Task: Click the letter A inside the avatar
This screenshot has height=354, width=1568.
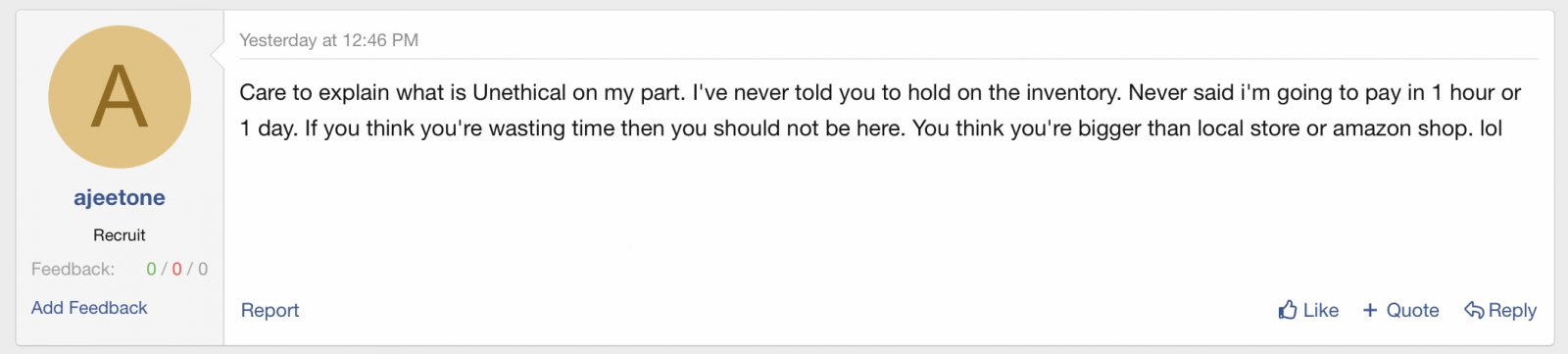Action: tap(120, 97)
